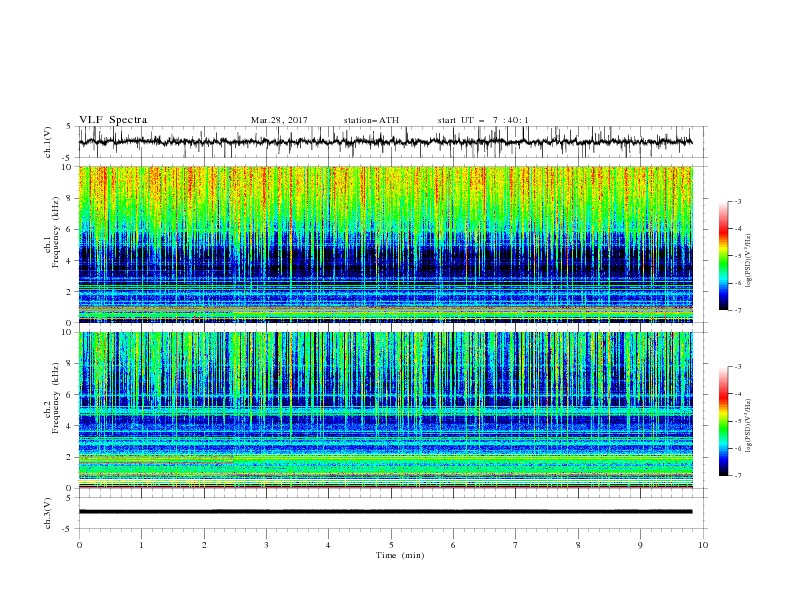Viewport: 792px width, 612px height.
Task: Click the "4" tick on the time axis
Action: 329,545
